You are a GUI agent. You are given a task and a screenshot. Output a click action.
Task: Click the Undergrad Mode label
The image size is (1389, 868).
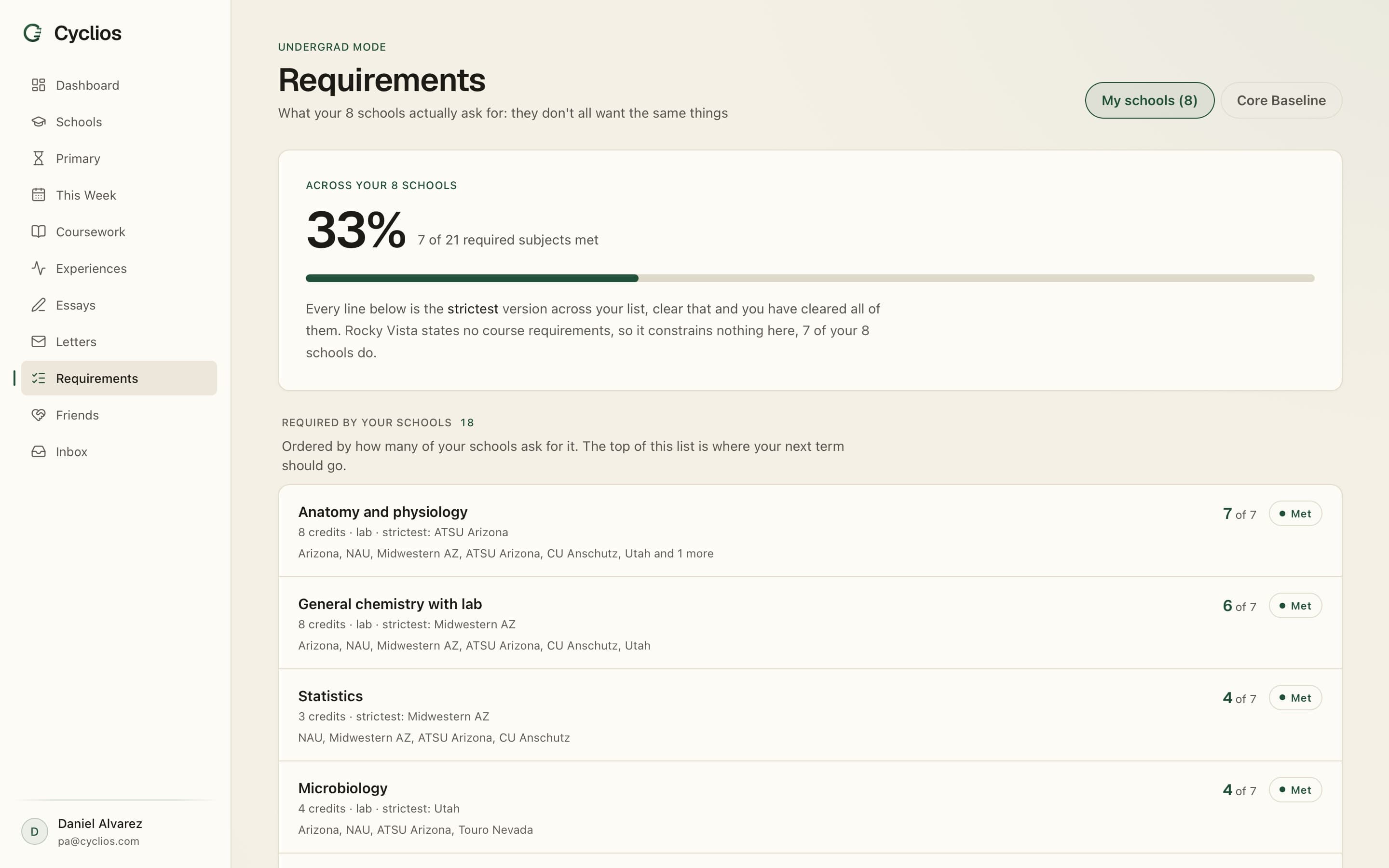pyautogui.click(x=332, y=47)
